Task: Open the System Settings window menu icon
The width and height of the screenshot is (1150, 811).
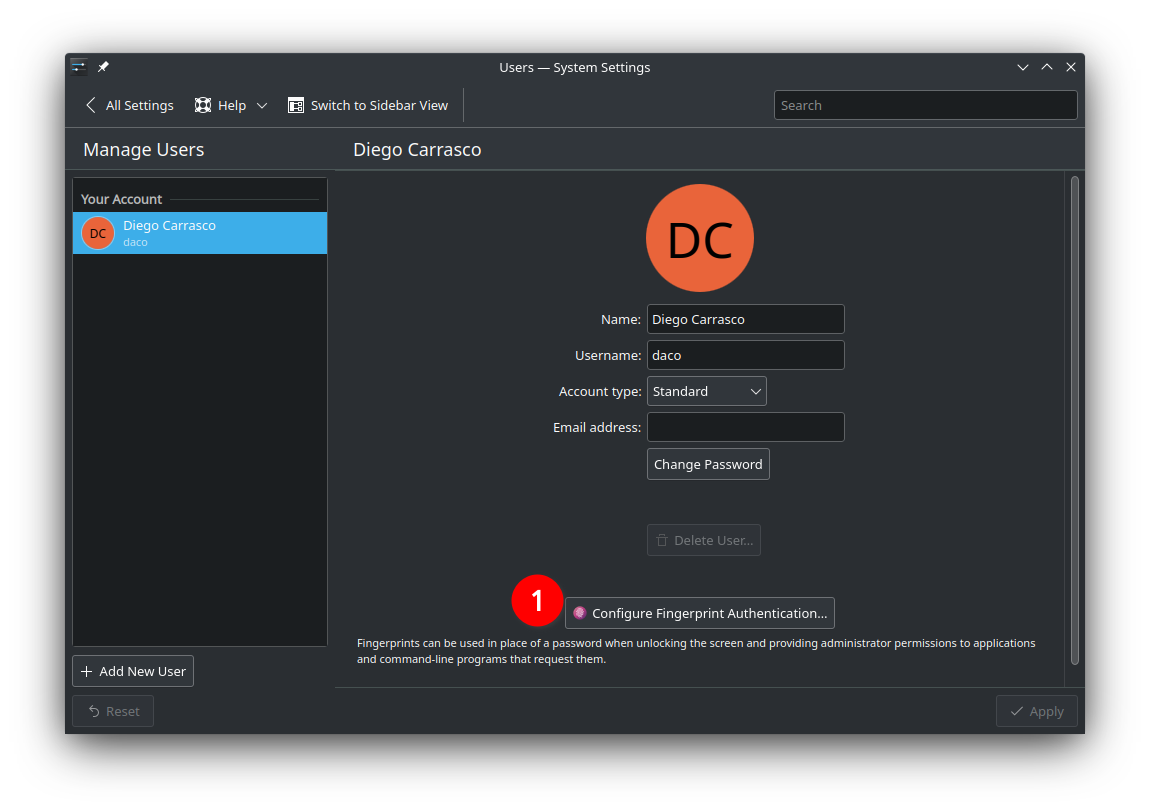Action: tap(78, 67)
